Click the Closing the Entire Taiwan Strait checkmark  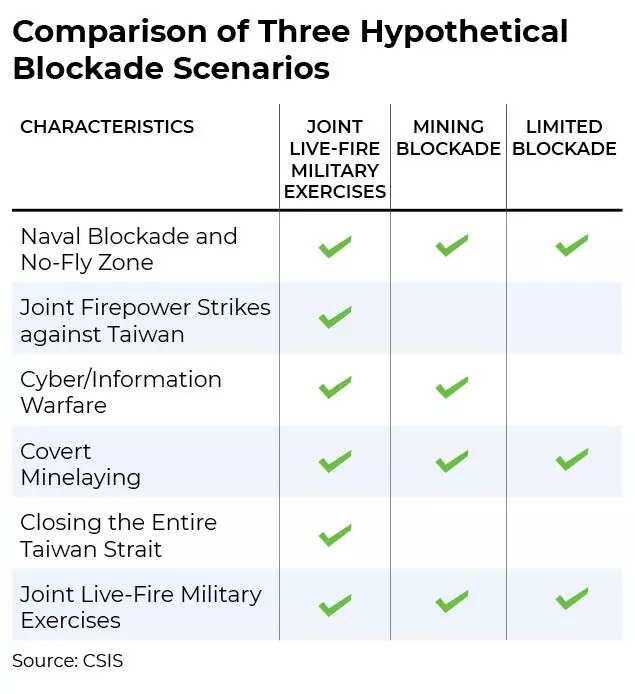(x=335, y=534)
